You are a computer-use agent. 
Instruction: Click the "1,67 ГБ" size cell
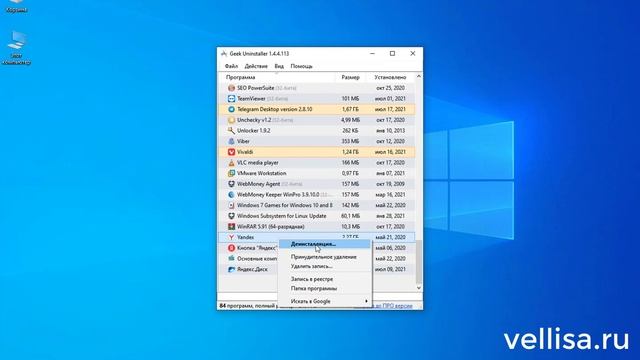[x=350, y=109]
